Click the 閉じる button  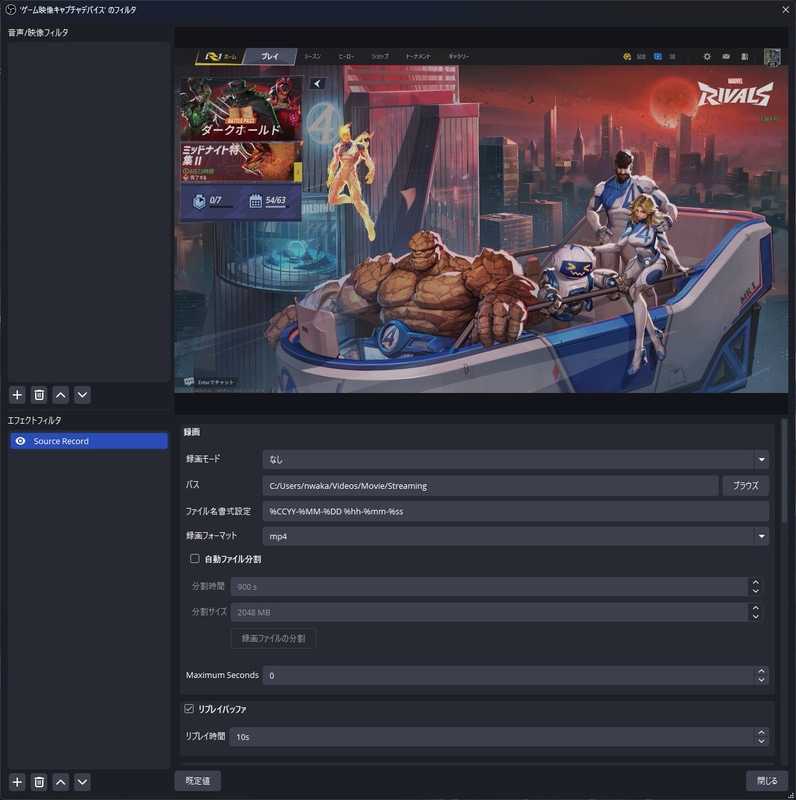[766, 781]
